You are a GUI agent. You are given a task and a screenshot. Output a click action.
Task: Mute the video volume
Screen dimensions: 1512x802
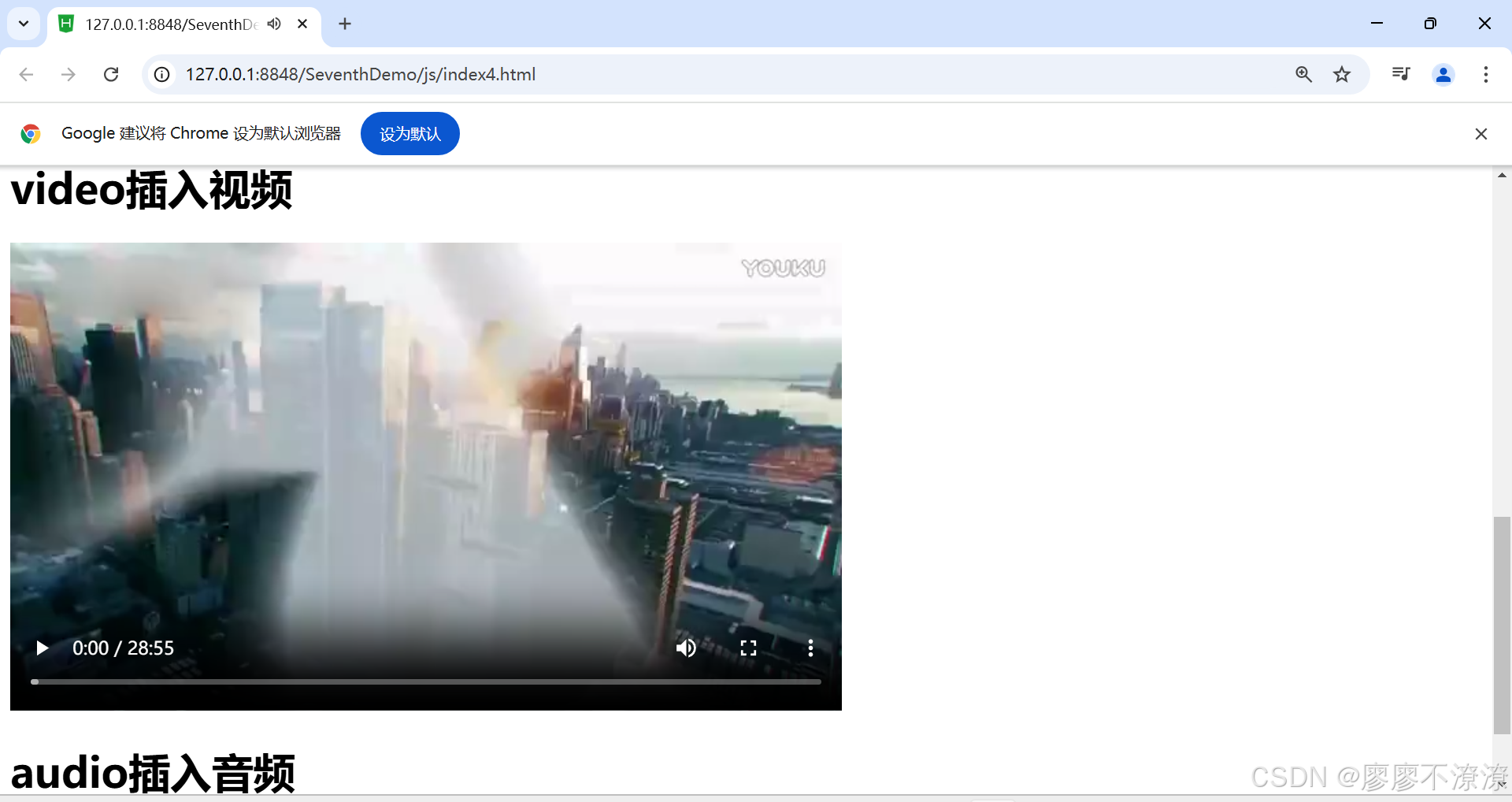686,648
